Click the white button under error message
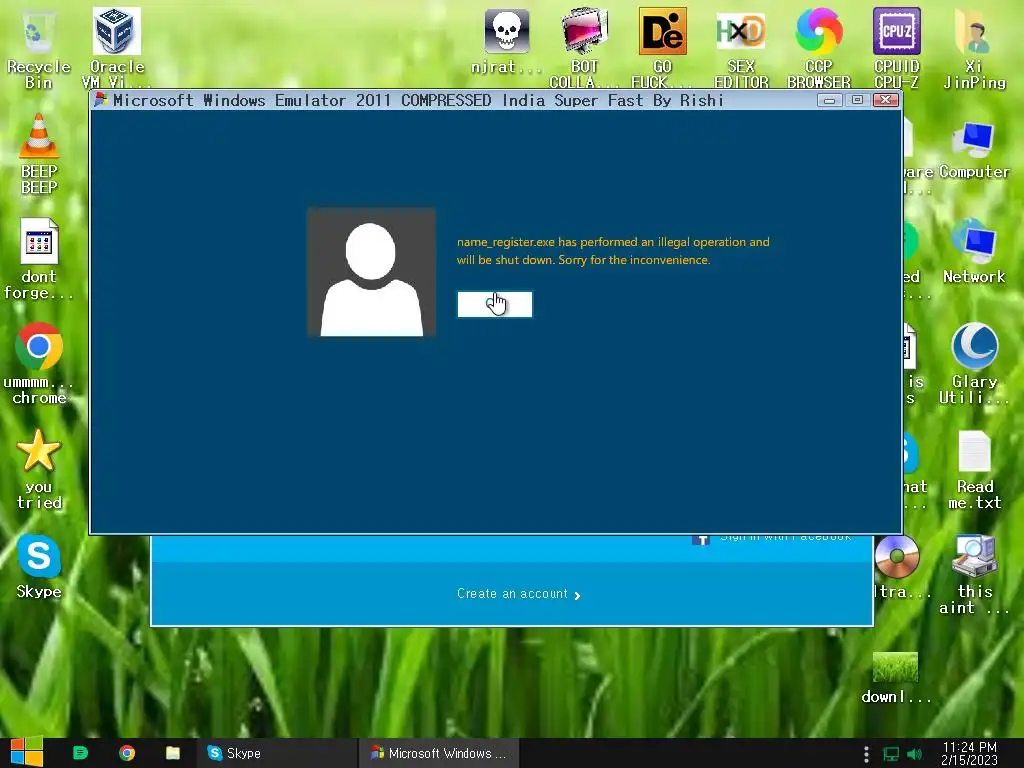This screenshot has height=768, width=1024. pyautogui.click(x=494, y=304)
